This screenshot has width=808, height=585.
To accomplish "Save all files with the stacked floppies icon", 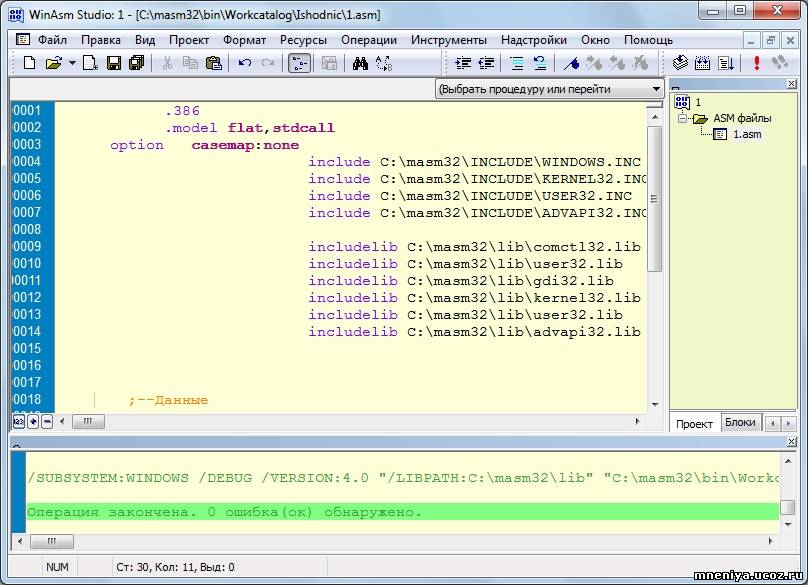I will coord(137,63).
